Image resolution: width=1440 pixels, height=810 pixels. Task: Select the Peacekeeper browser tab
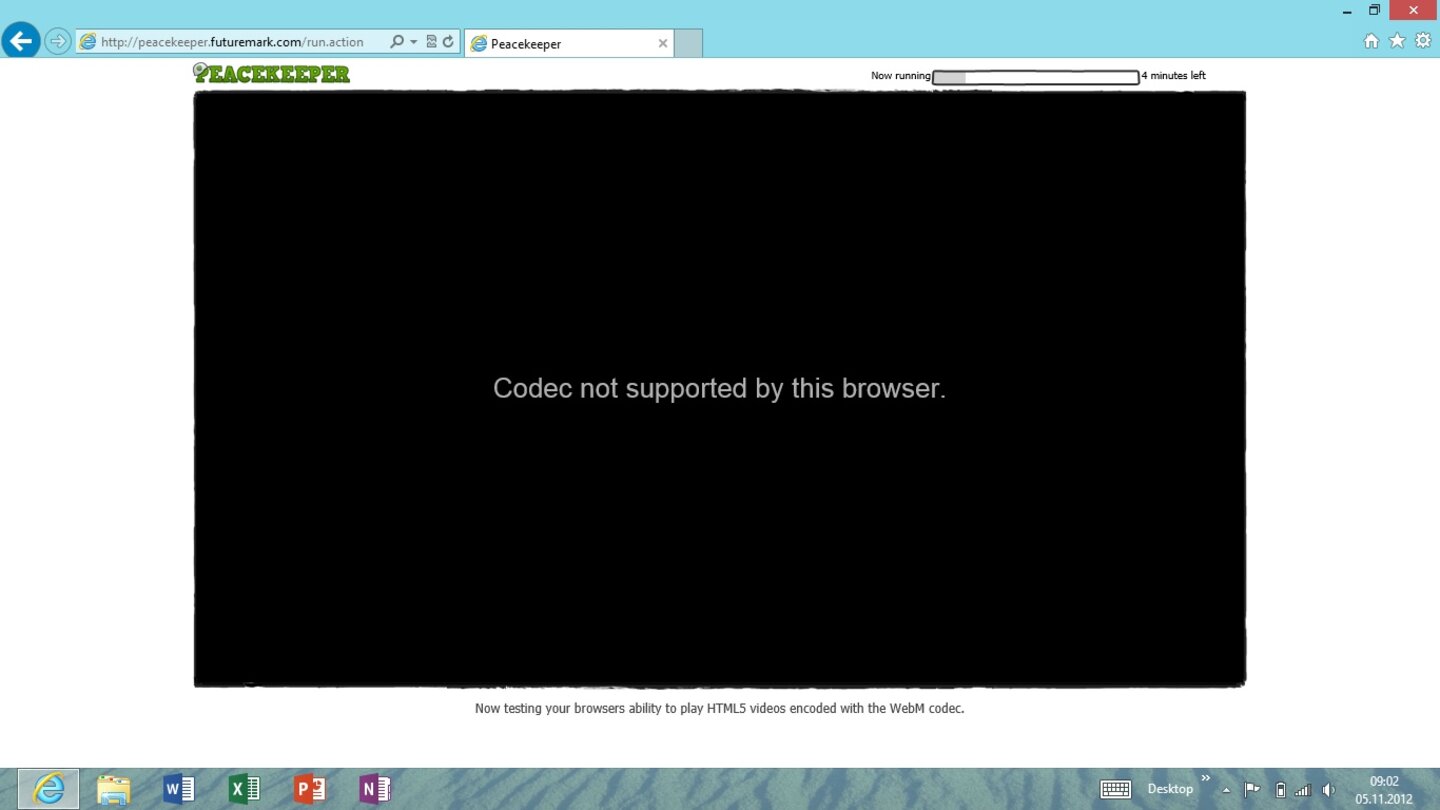[x=568, y=43]
